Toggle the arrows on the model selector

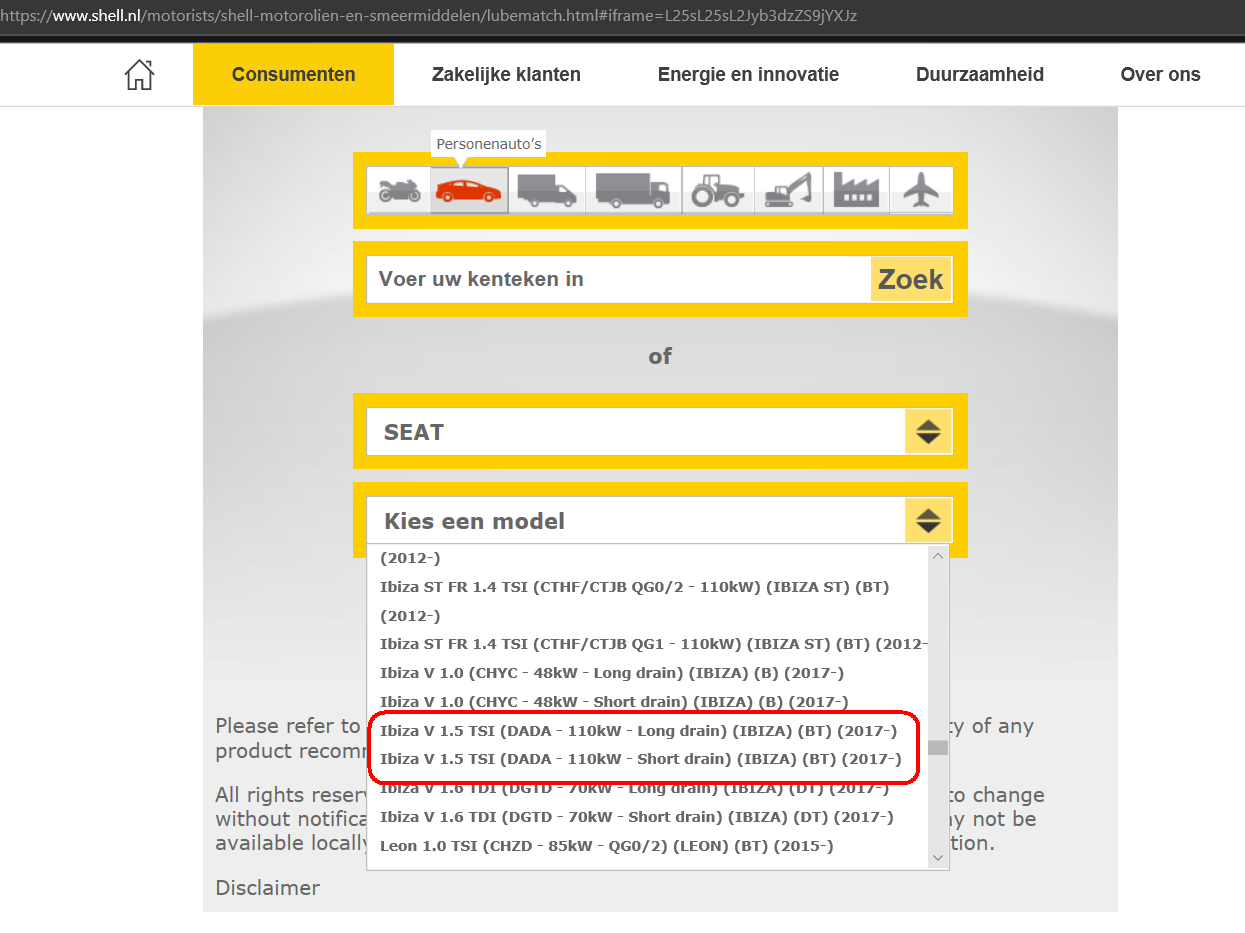coord(929,521)
